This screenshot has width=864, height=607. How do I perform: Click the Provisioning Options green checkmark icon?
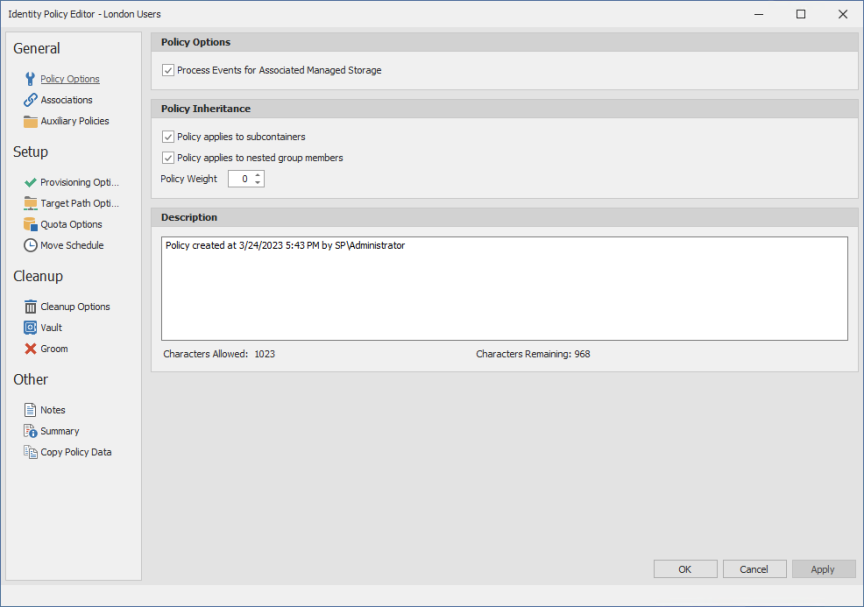pyautogui.click(x=30, y=182)
